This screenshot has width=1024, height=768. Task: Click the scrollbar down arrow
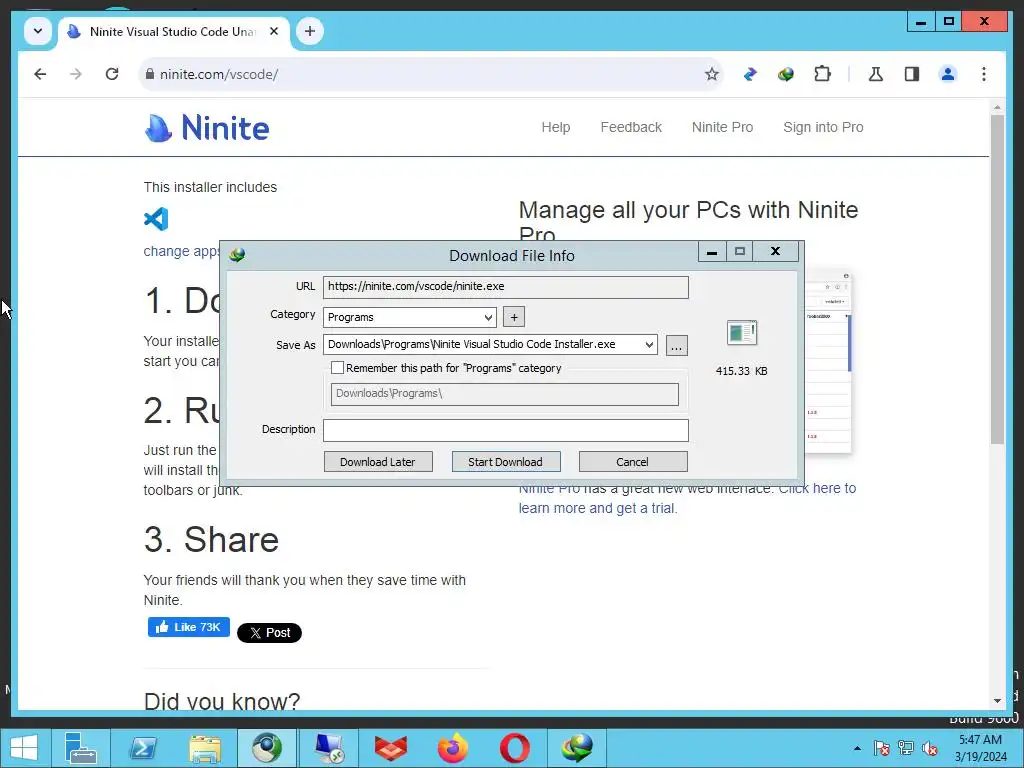coord(997,701)
